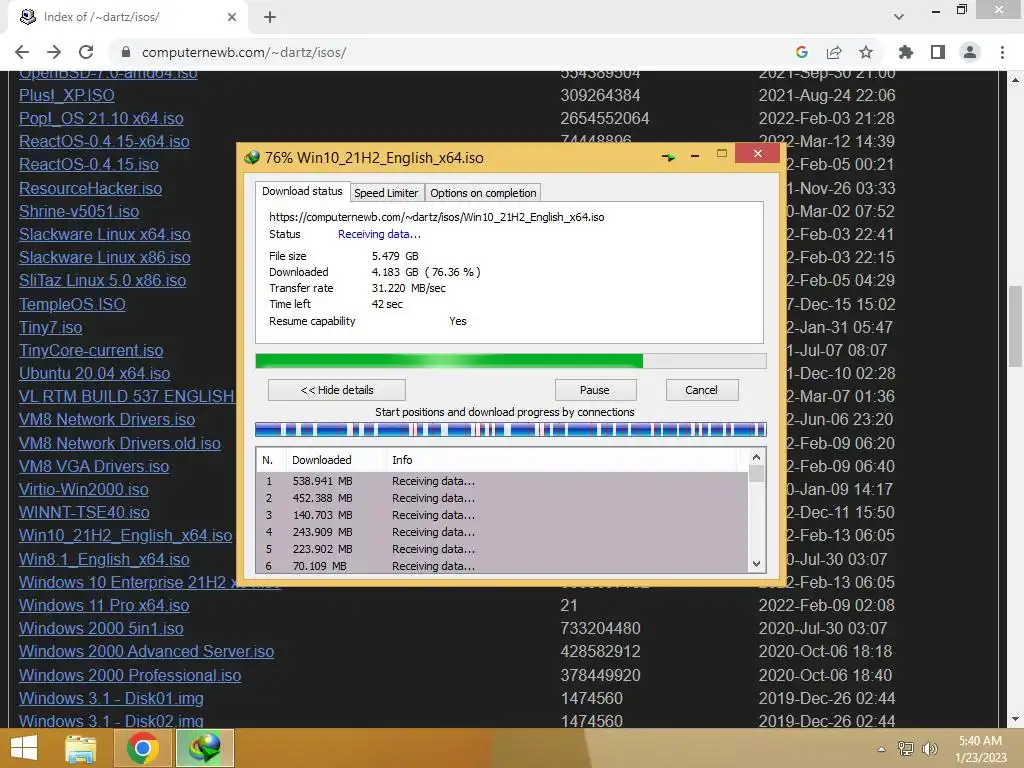Image resolution: width=1024 pixels, height=768 pixels.
Task: Cancel the download
Action: (701, 390)
